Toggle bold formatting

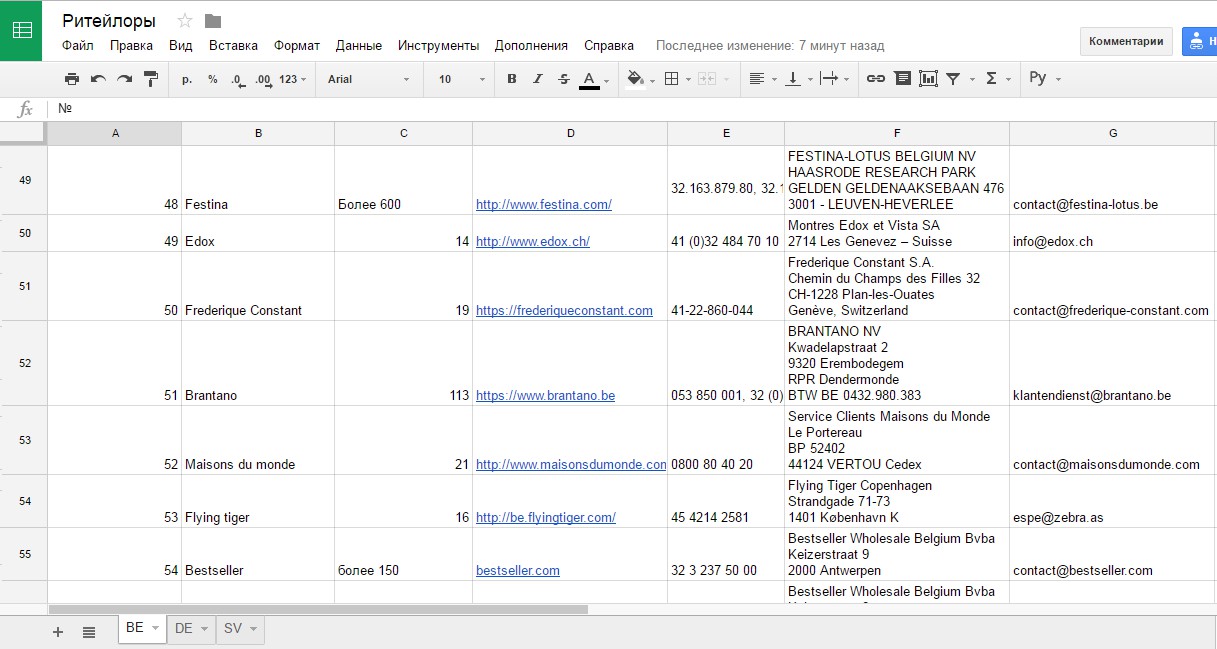click(x=512, y=79)
